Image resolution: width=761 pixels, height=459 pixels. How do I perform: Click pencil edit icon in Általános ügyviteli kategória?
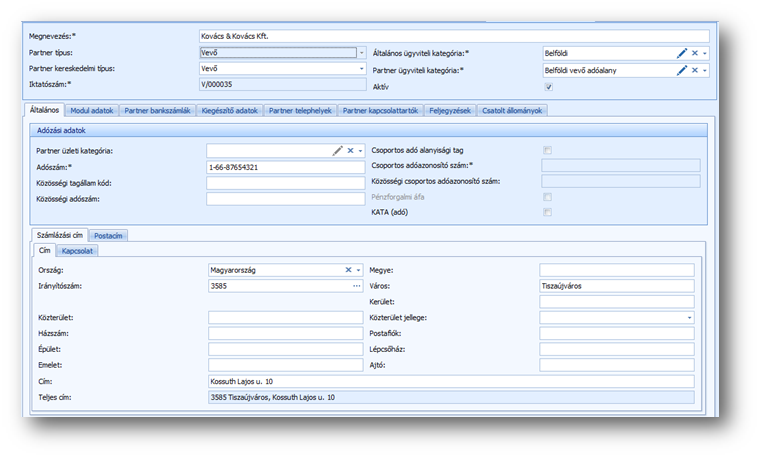click(682, 53)
